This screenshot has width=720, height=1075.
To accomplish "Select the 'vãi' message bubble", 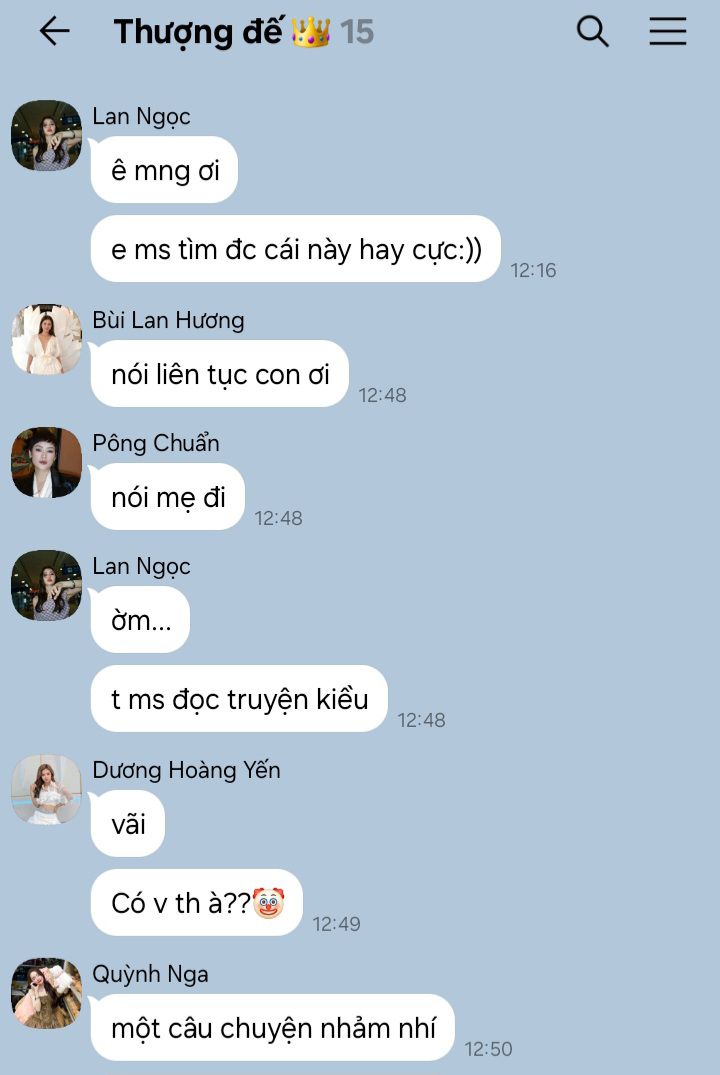I will tap(128, 824).
